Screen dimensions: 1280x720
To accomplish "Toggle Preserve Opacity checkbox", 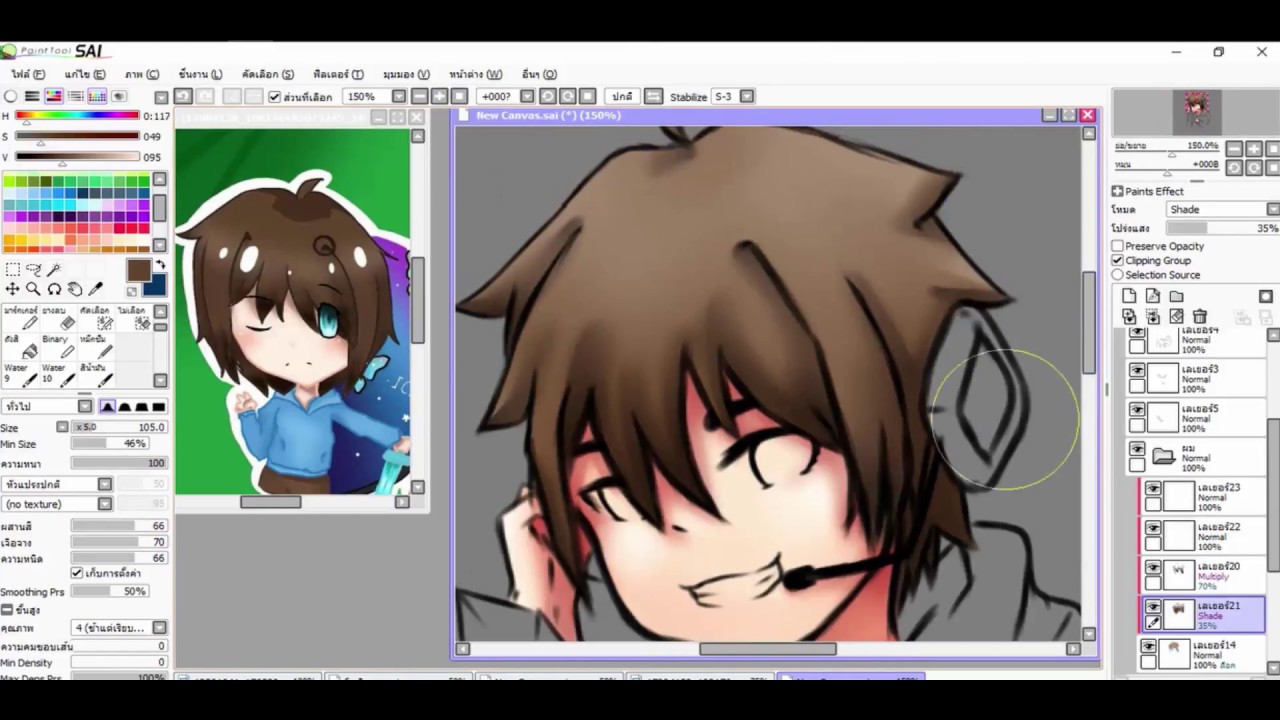I will (1118, 246).
